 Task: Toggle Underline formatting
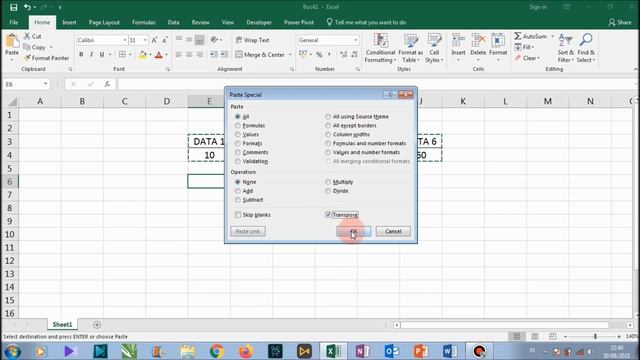pos(102,54)
